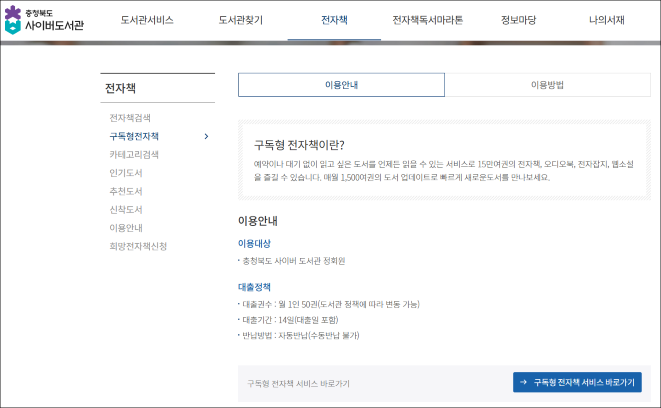Click the 대출기간 14일 line
Viewport: 661px width, 408px height.
[x=288, y=320]
